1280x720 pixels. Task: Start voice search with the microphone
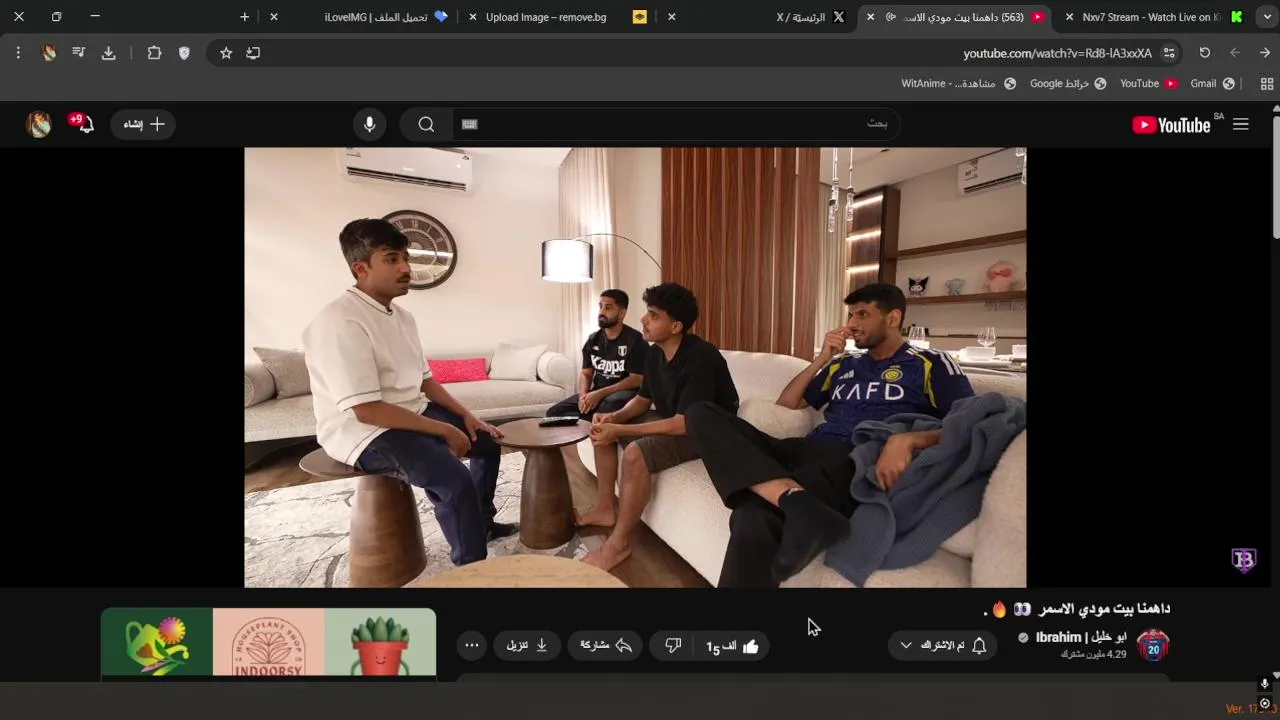[x=370, y=124]
